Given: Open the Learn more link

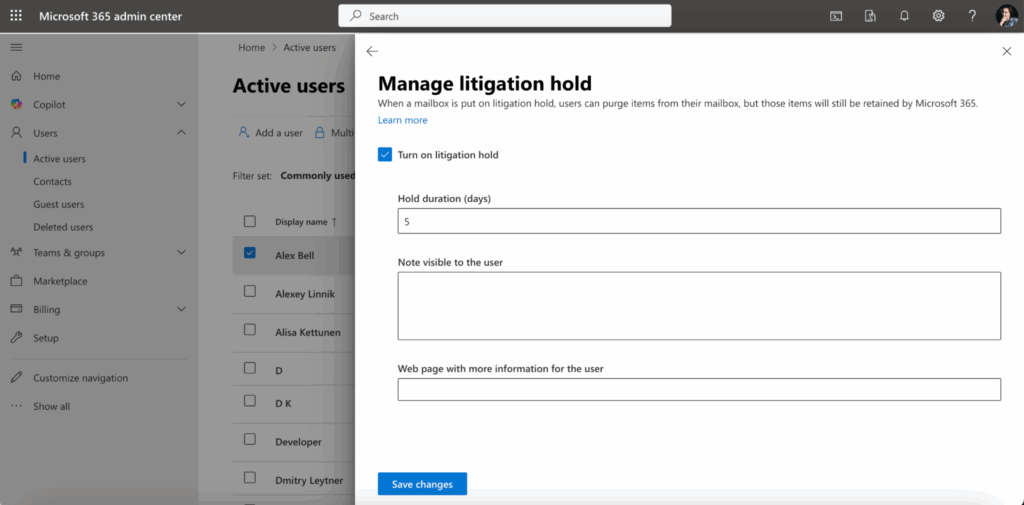Looking at the screenshot, I should (402, 120).
